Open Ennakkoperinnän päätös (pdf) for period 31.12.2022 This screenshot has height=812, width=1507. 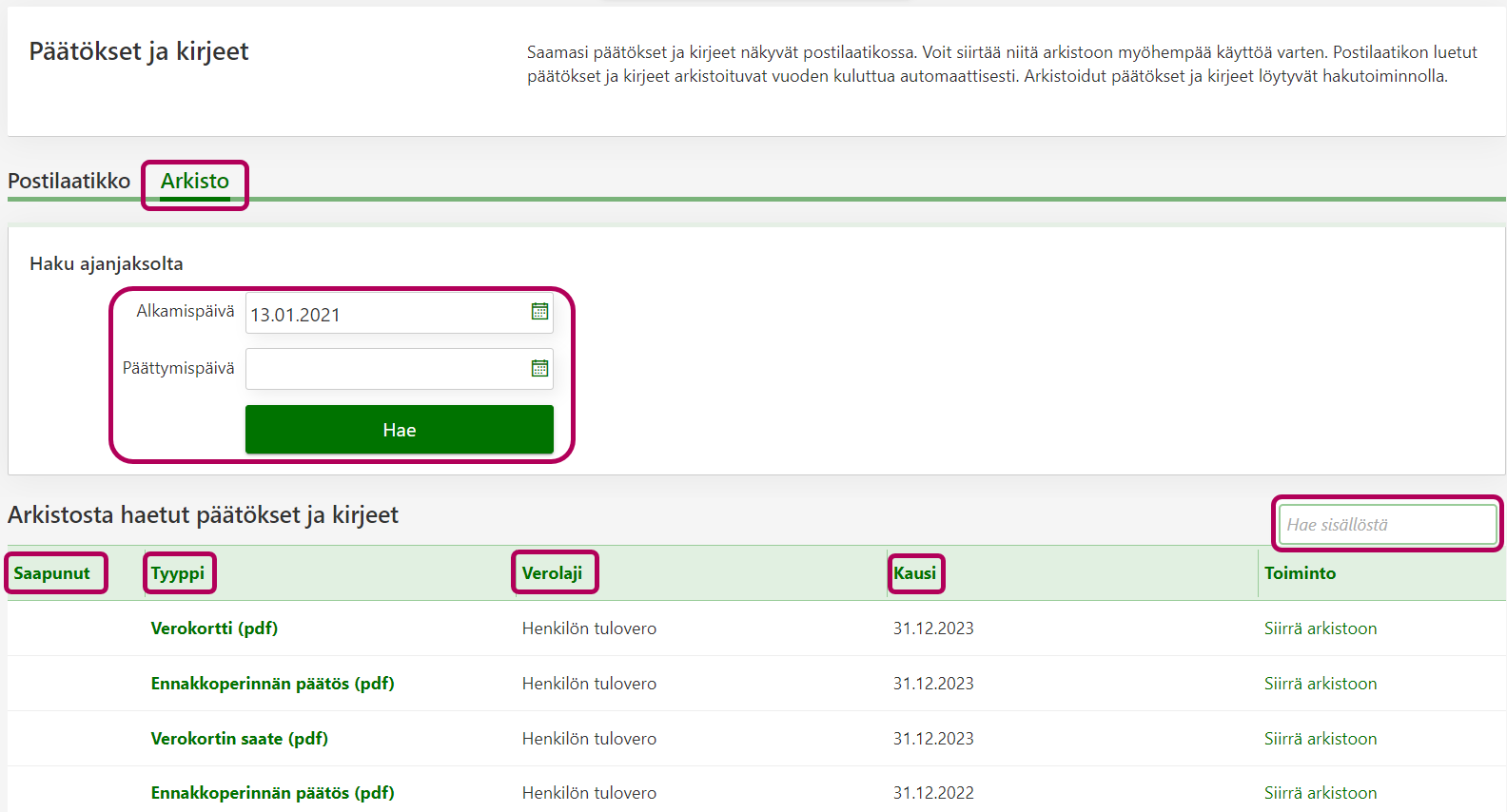[272, 793]
